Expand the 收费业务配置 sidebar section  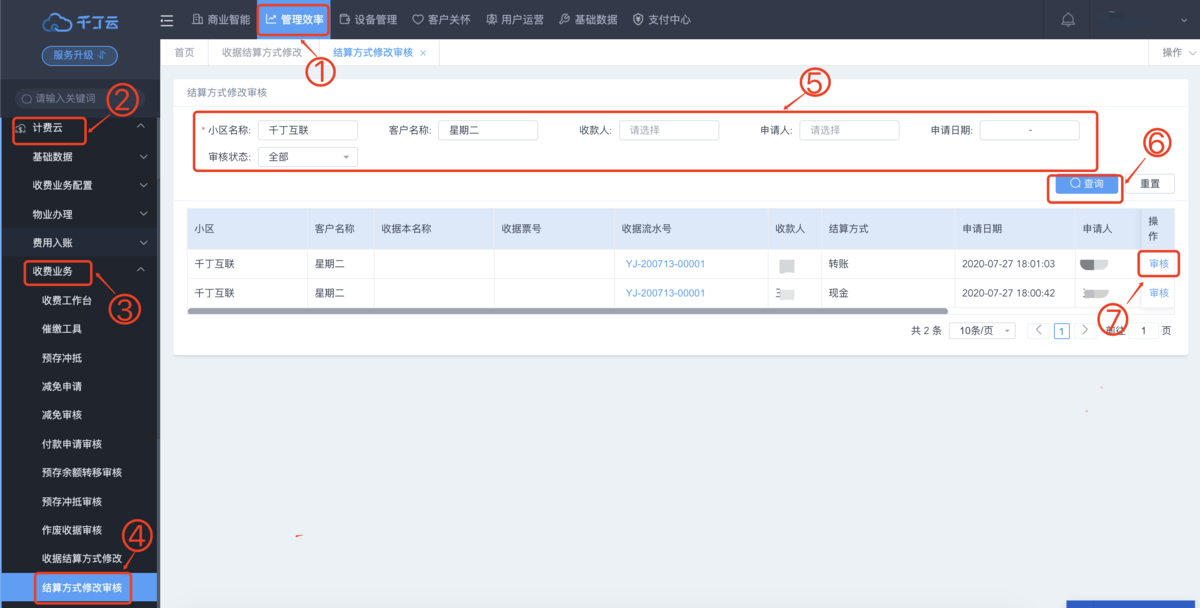[x=79, y=186]
